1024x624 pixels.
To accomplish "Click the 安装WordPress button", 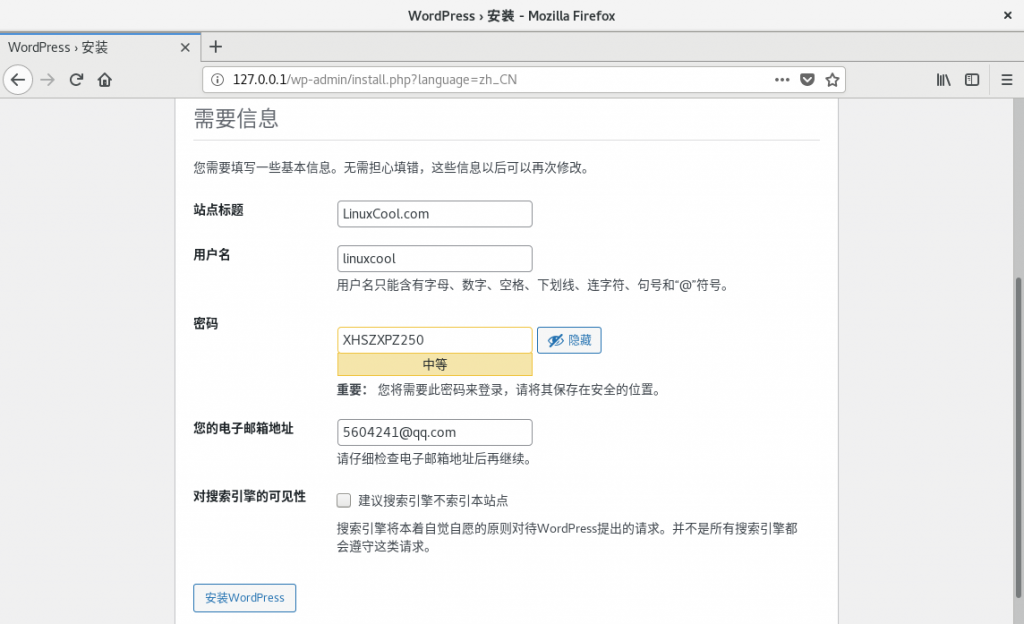I will point(244,598).
